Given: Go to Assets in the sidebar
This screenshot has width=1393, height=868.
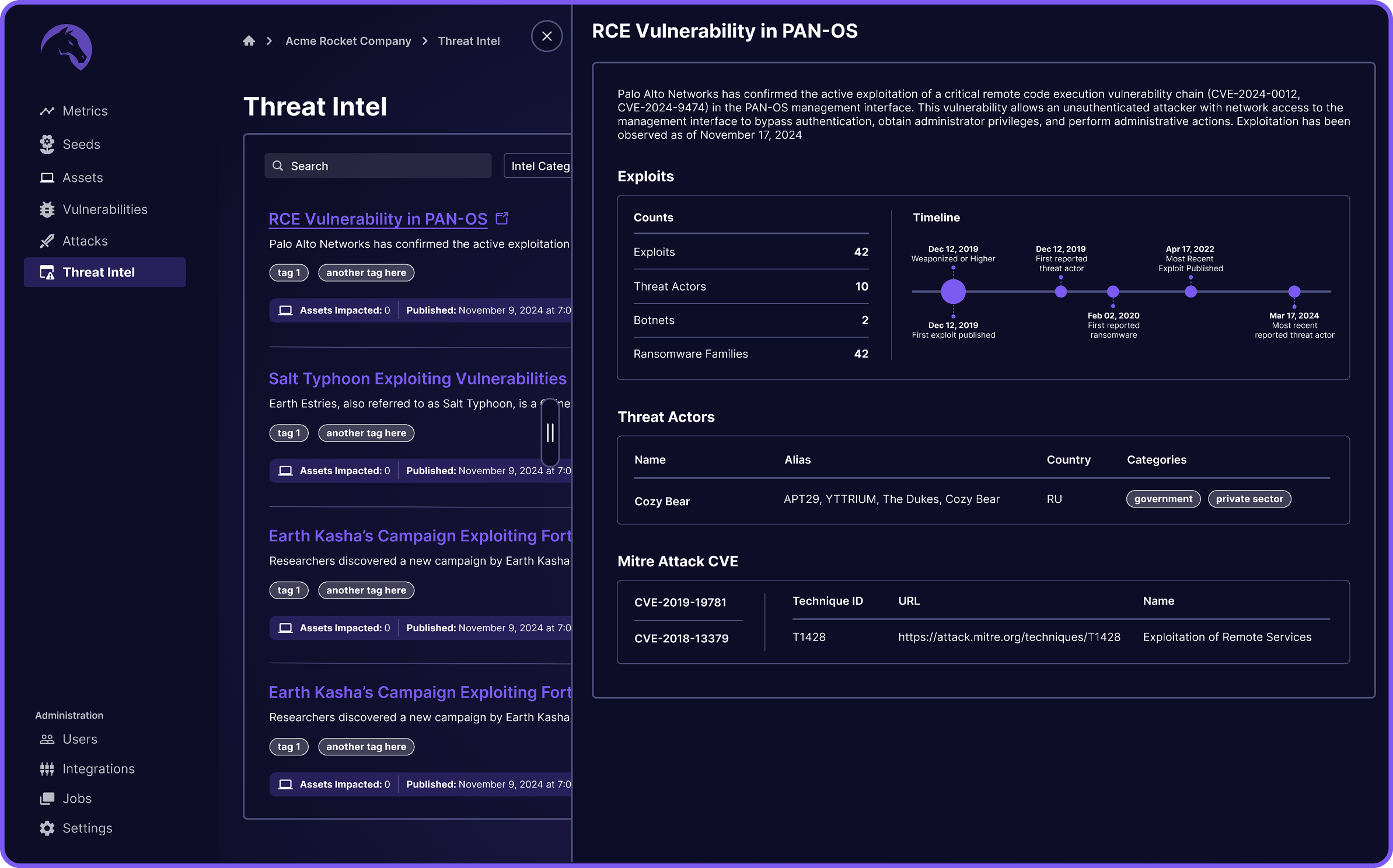Looking at the screenshot, I should [82, 177].
